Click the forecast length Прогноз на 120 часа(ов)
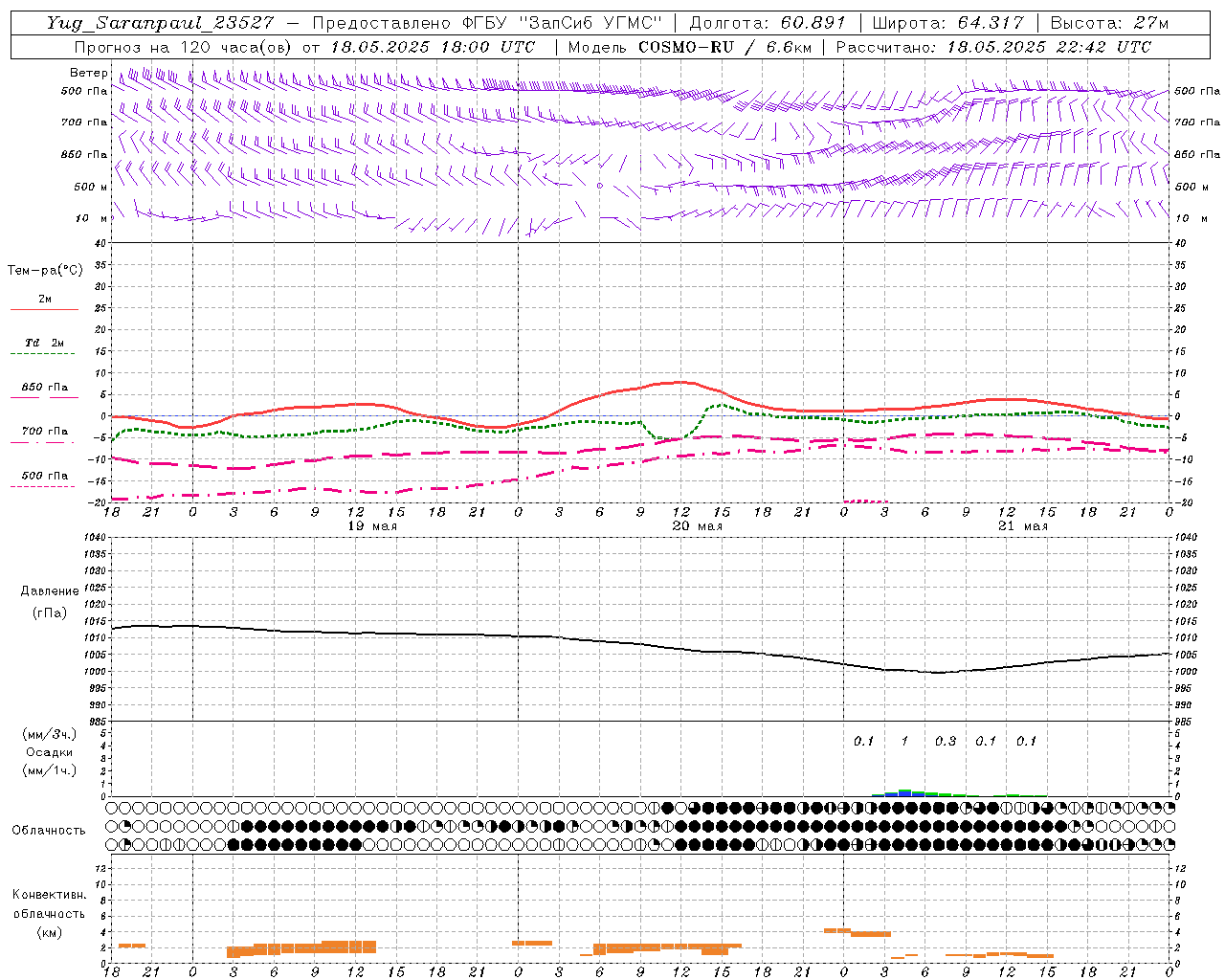Screen dimensions: 1225x980 click(184, 47)
